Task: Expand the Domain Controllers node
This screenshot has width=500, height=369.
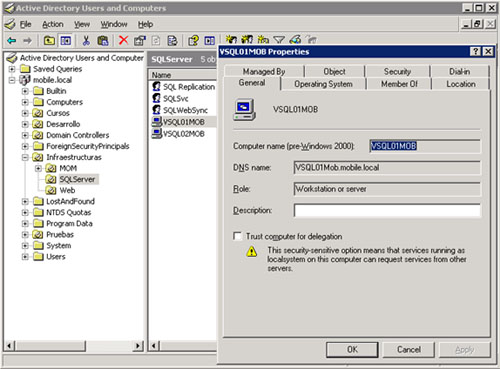Action: 25,135
